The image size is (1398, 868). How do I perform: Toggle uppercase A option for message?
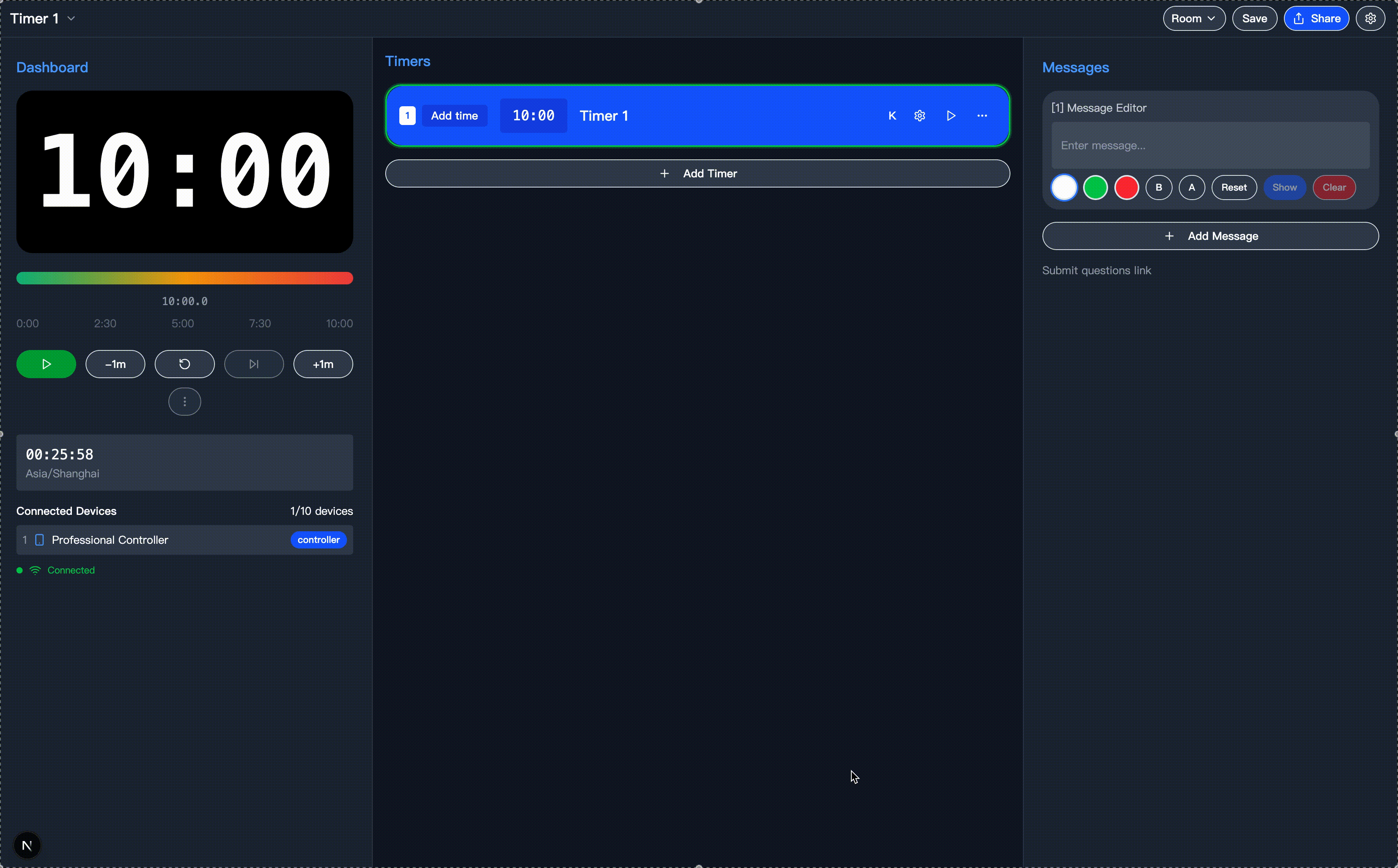(x=1191, y=188)
